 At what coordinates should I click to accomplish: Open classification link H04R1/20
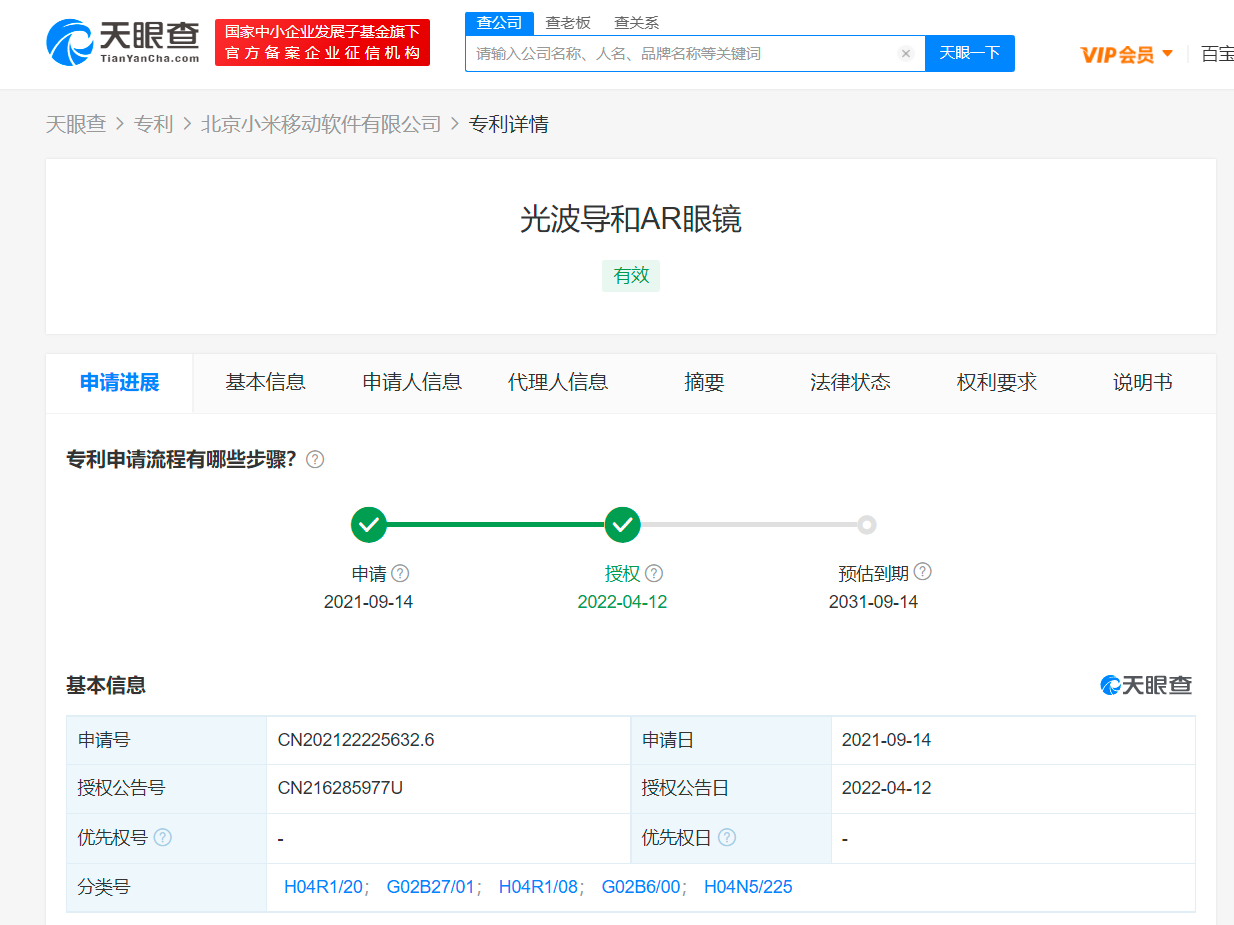point(323,888)
